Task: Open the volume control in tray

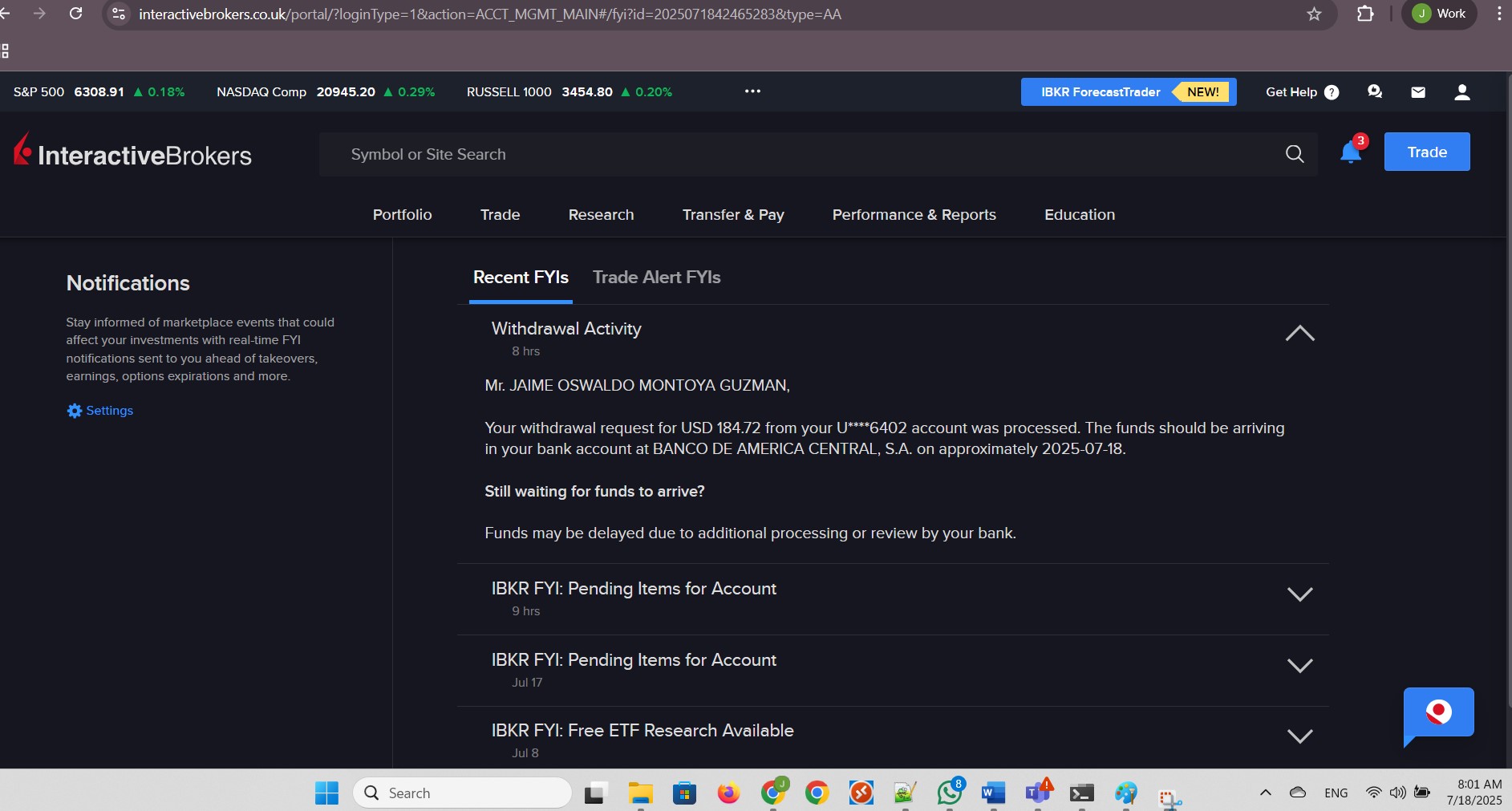Action: coord(1398,793)
